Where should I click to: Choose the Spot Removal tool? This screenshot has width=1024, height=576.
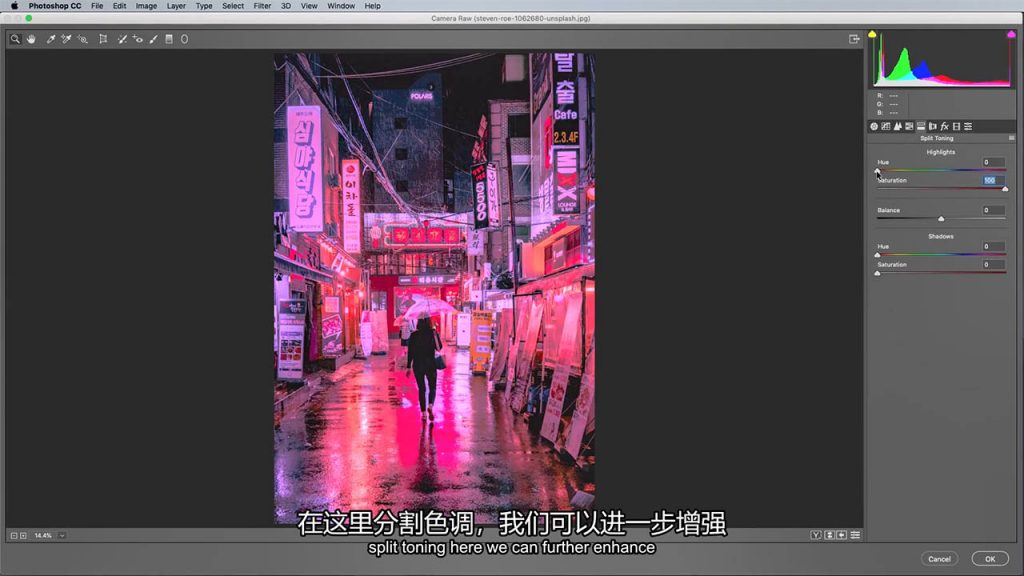pyautogui.click(x=121, y=39)
